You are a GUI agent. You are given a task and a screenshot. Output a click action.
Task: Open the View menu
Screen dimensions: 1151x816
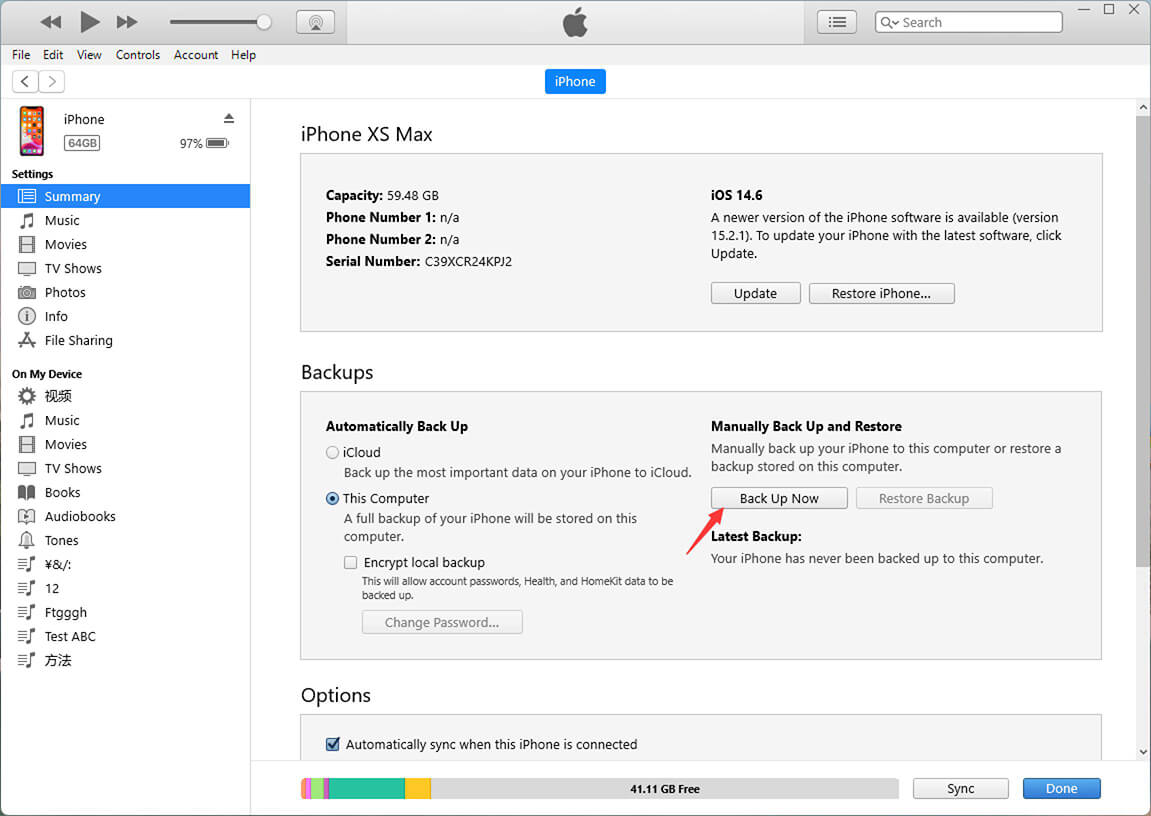coord(89,55)
